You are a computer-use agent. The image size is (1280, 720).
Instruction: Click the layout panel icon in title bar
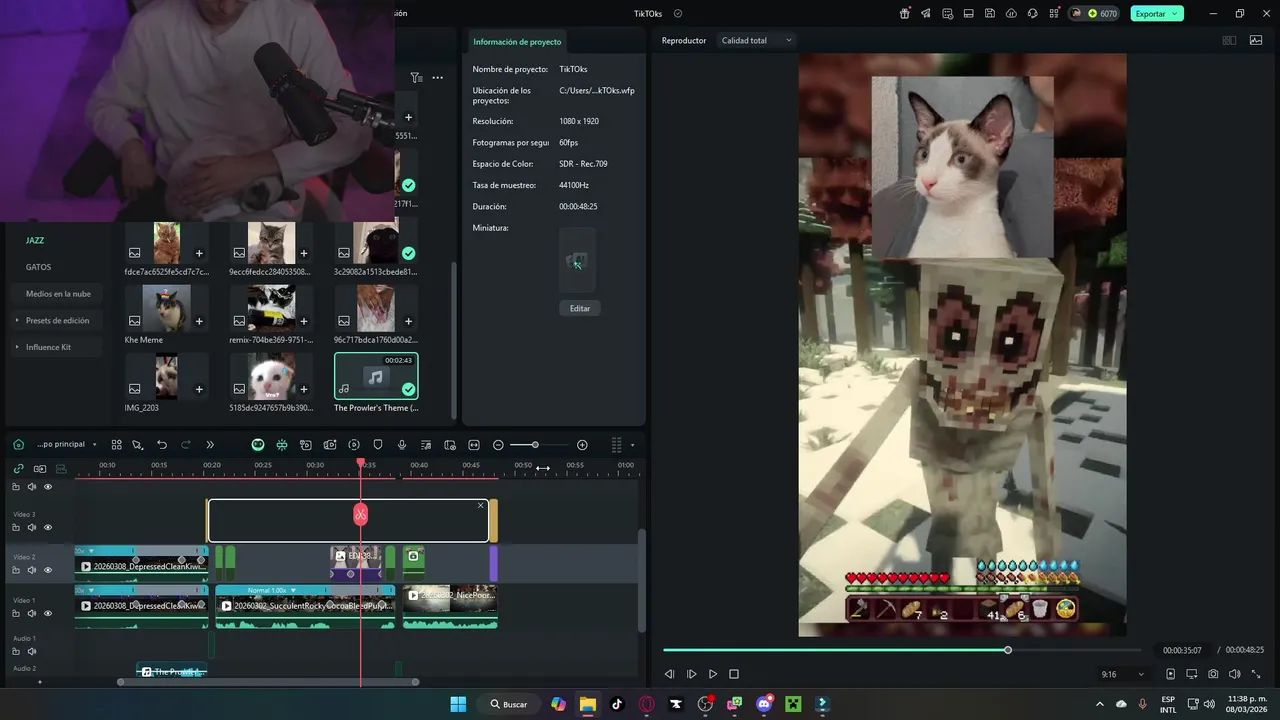point(968,13)
